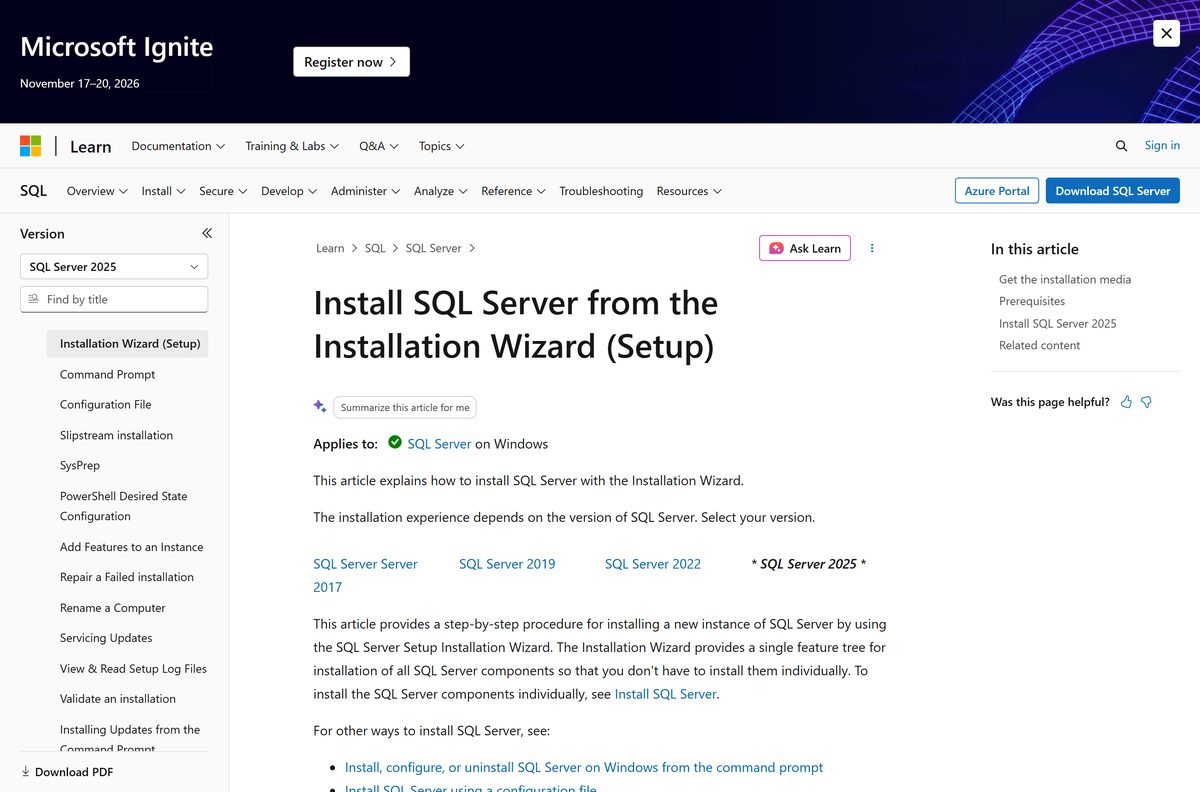1200x792 pixels.
Task: Open the Secure dropdown
Action: (x=223, y=191)
